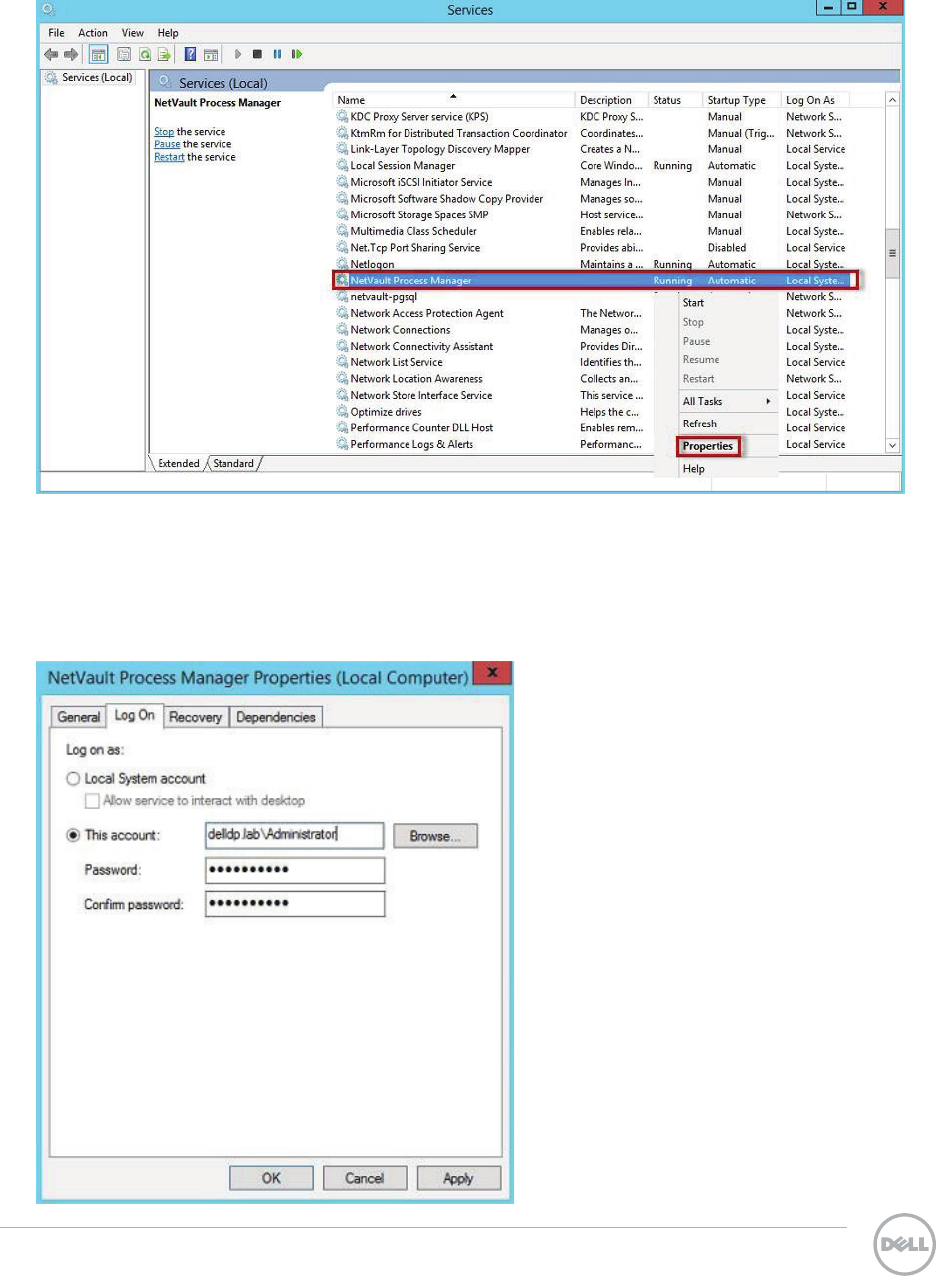The image size is (936, 1276).
Task: Open the Action menu
Action: tap(93, 33)
